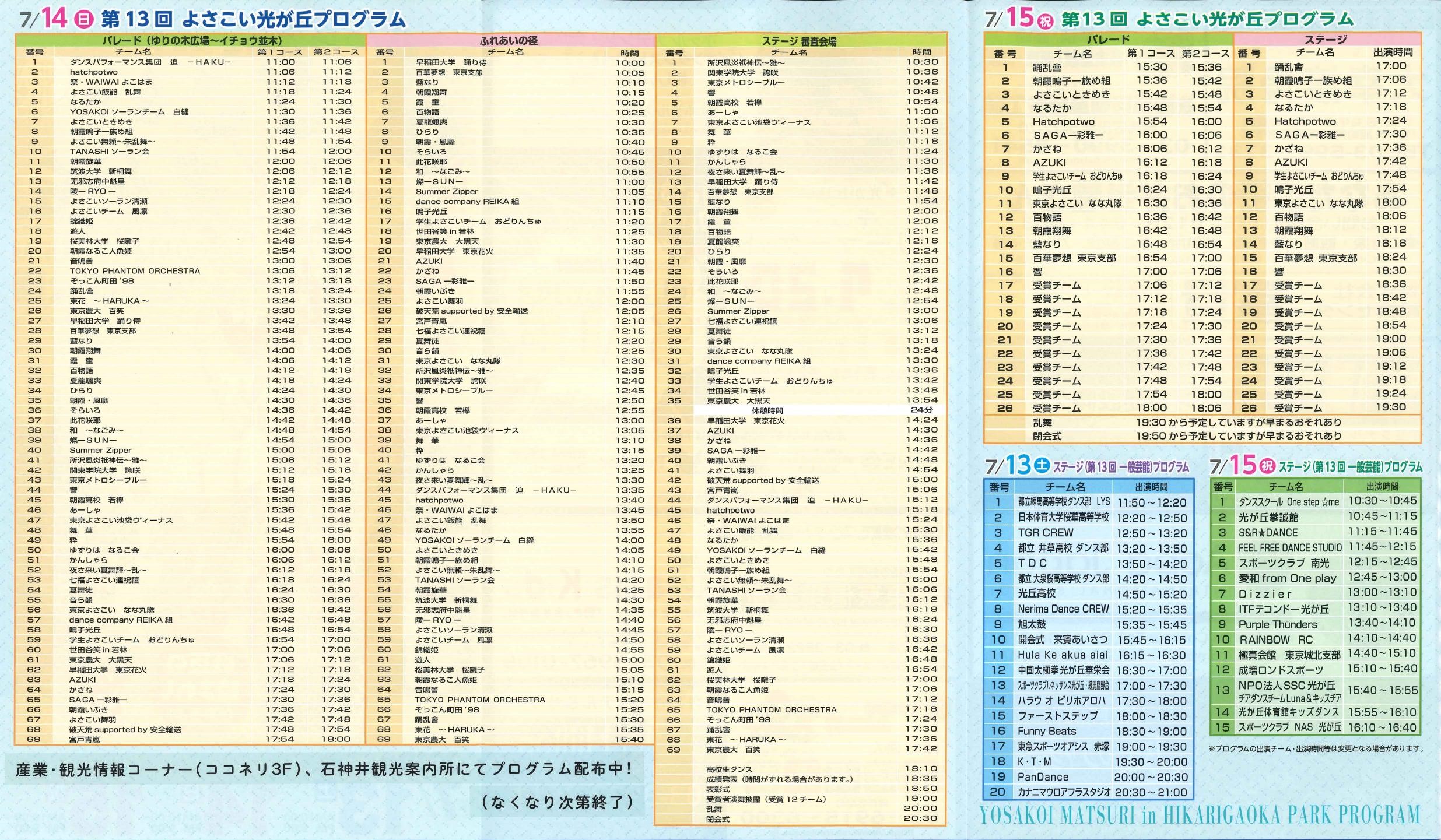Image resolution: width=1441 pixels, height=840 pixels.
Task: Select スポーツクラブルネサンス光が丘・練馬高野台 at 17:00〜17:30
Action: [x=1064, y=686]
